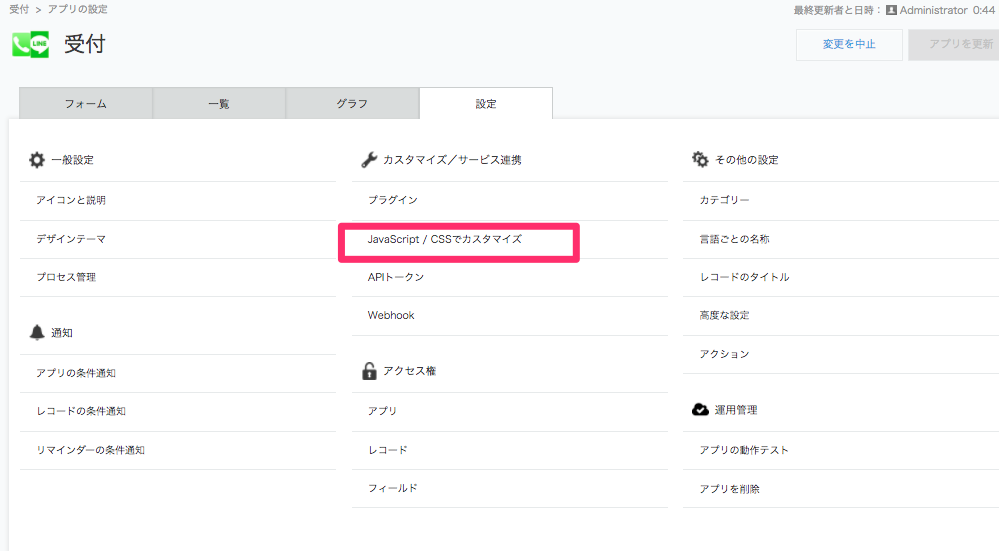Open プロセス管理 settings

(x=66, y=277)
